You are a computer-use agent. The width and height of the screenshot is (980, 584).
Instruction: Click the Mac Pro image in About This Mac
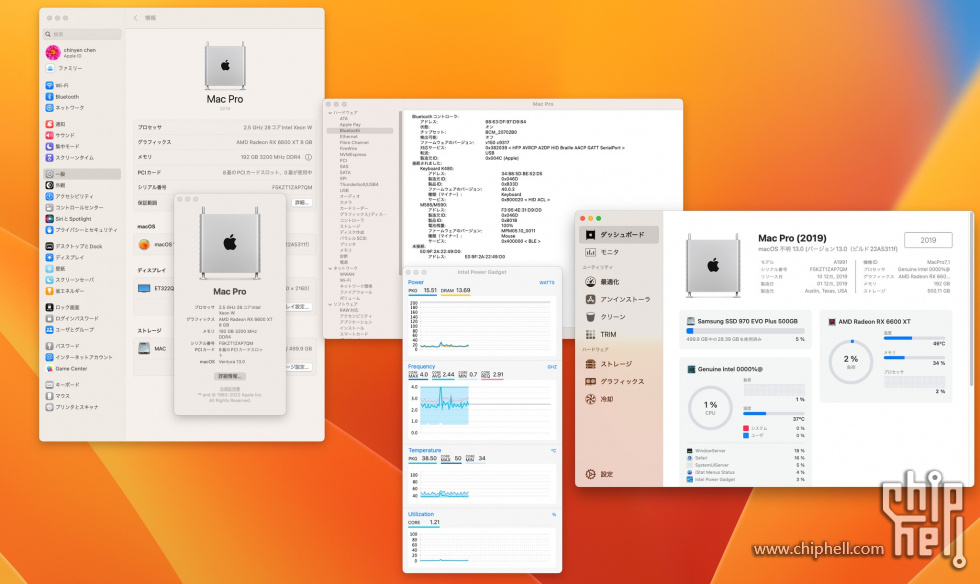[230, 243]
